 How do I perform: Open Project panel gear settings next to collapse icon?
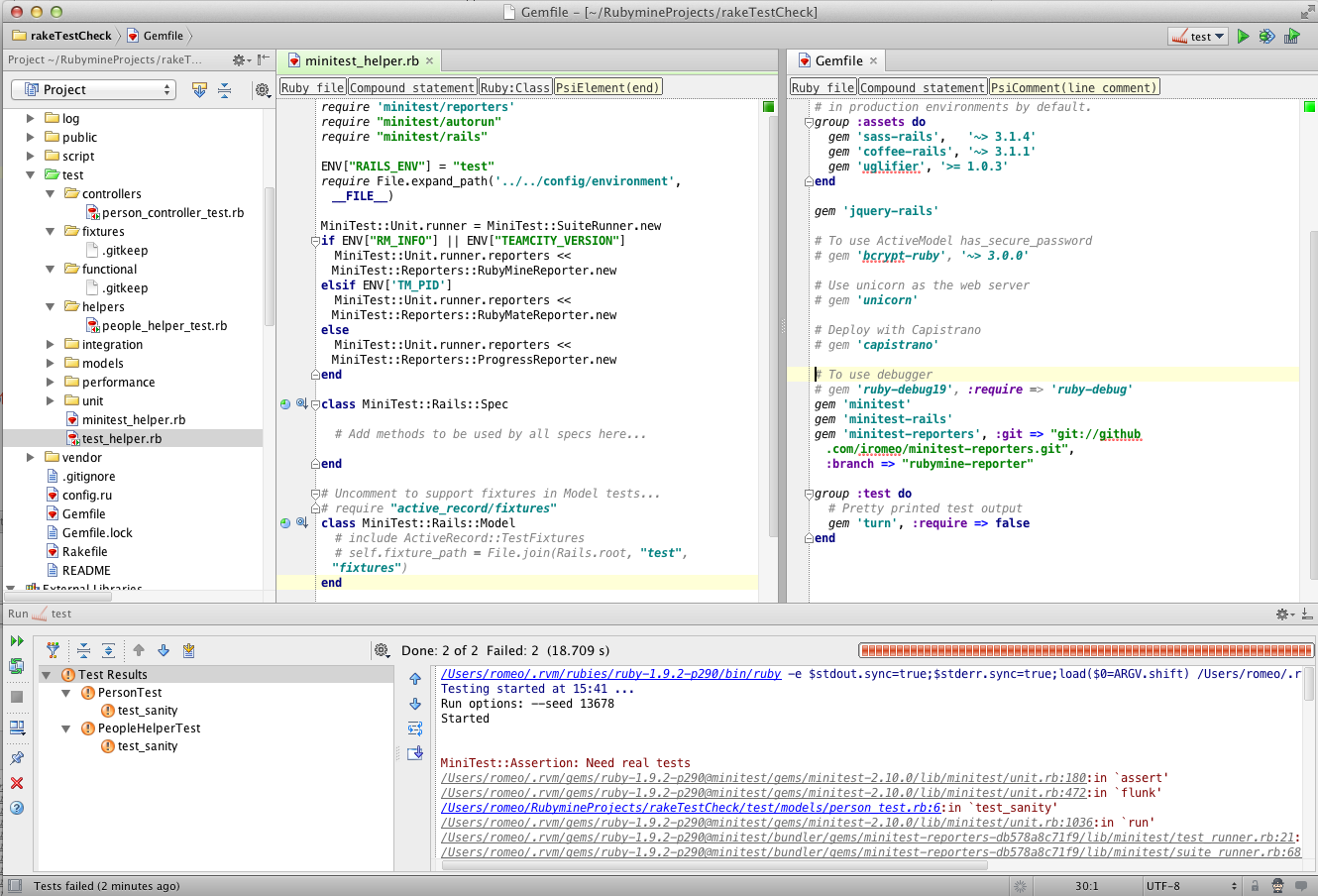point(263,90)
